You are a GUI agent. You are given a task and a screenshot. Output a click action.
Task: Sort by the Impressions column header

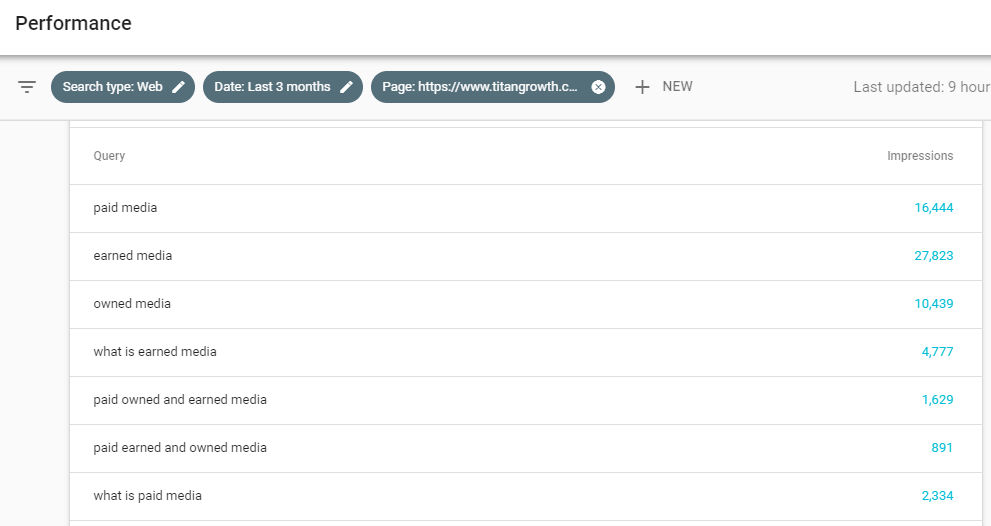tap(919, 156)
